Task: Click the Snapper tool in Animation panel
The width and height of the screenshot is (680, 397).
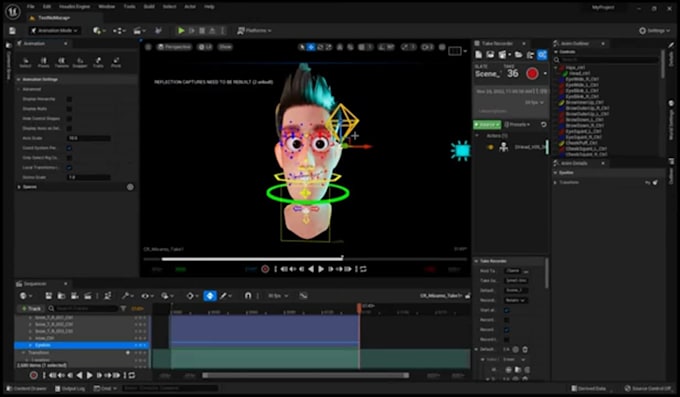Action: pos(80,62)
